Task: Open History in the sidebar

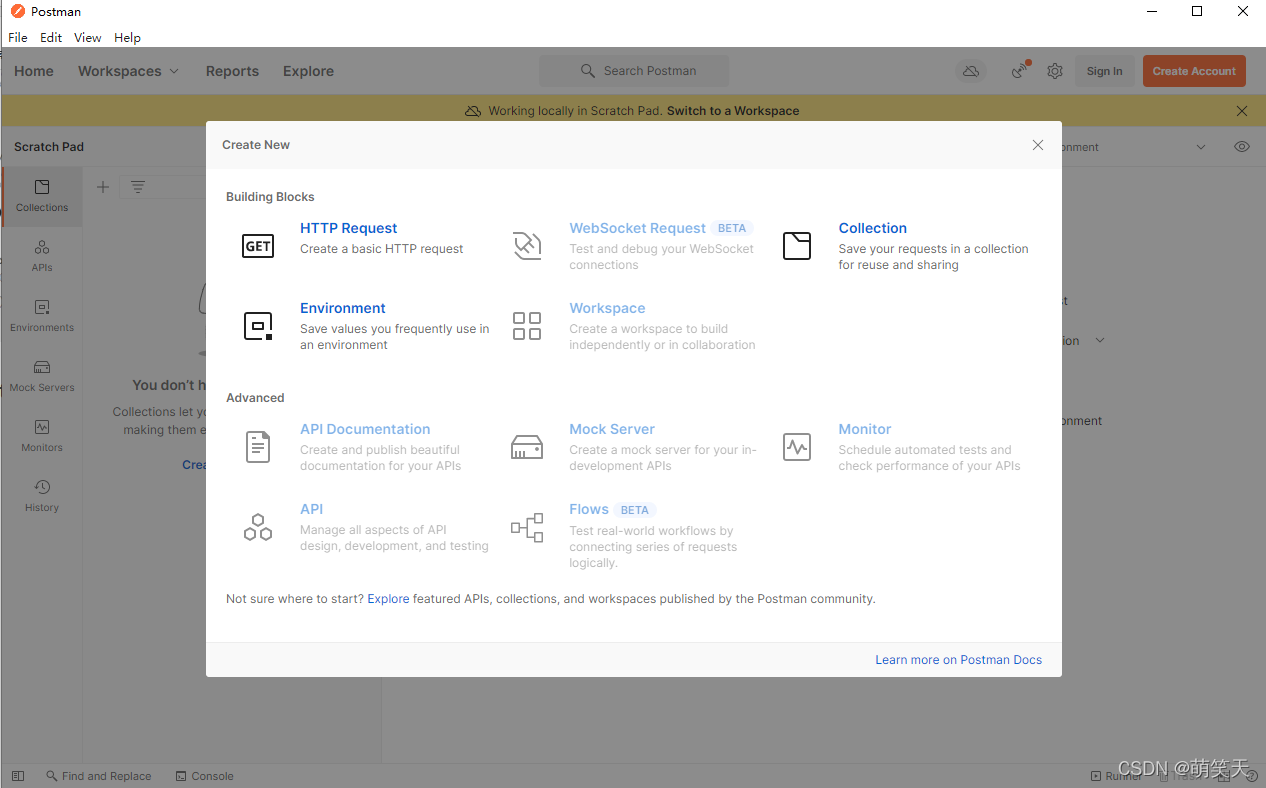Action: 42,496
